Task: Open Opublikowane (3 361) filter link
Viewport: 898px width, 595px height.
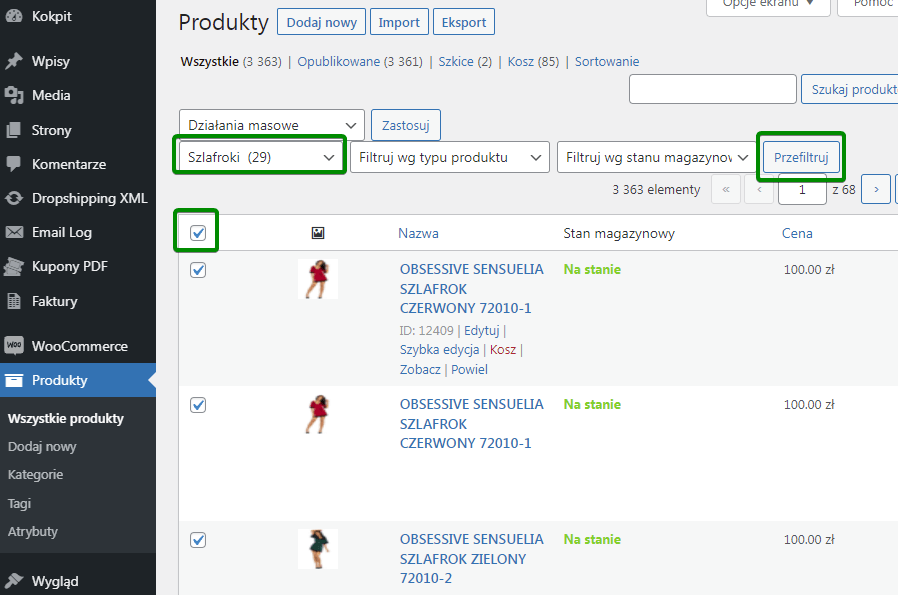Action: (360, 61)
